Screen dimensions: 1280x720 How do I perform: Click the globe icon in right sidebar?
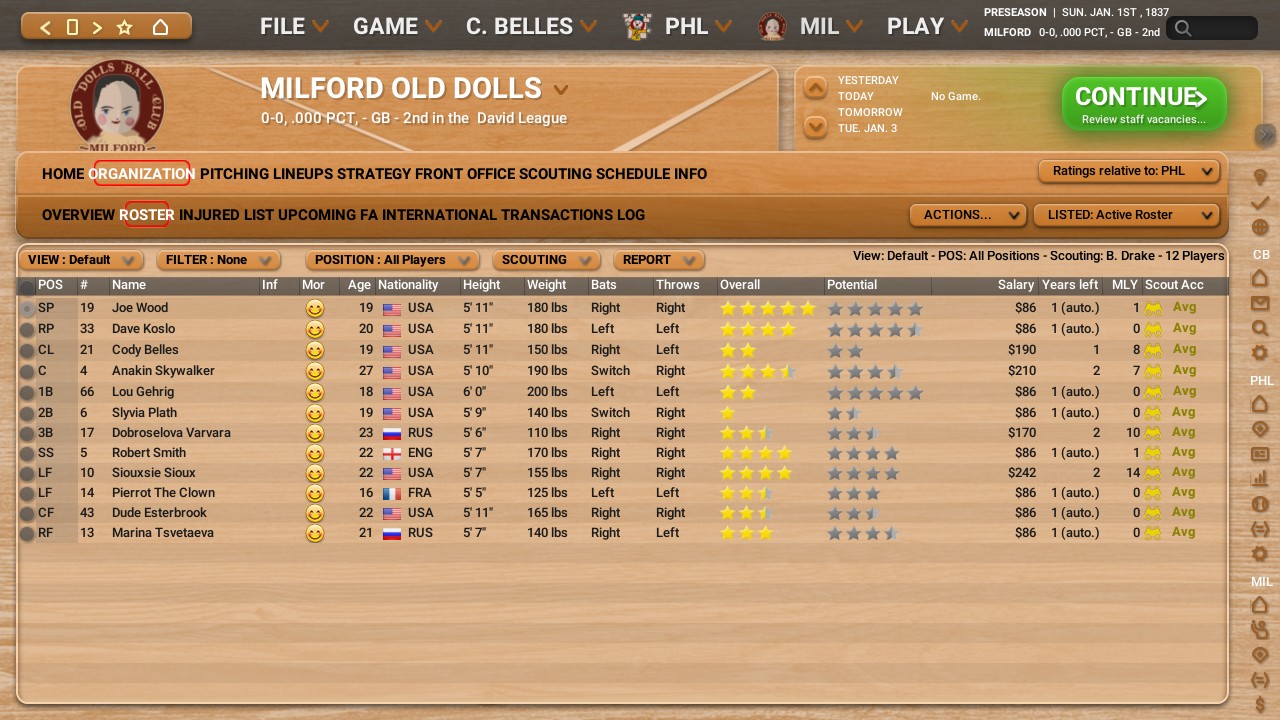1260,228
